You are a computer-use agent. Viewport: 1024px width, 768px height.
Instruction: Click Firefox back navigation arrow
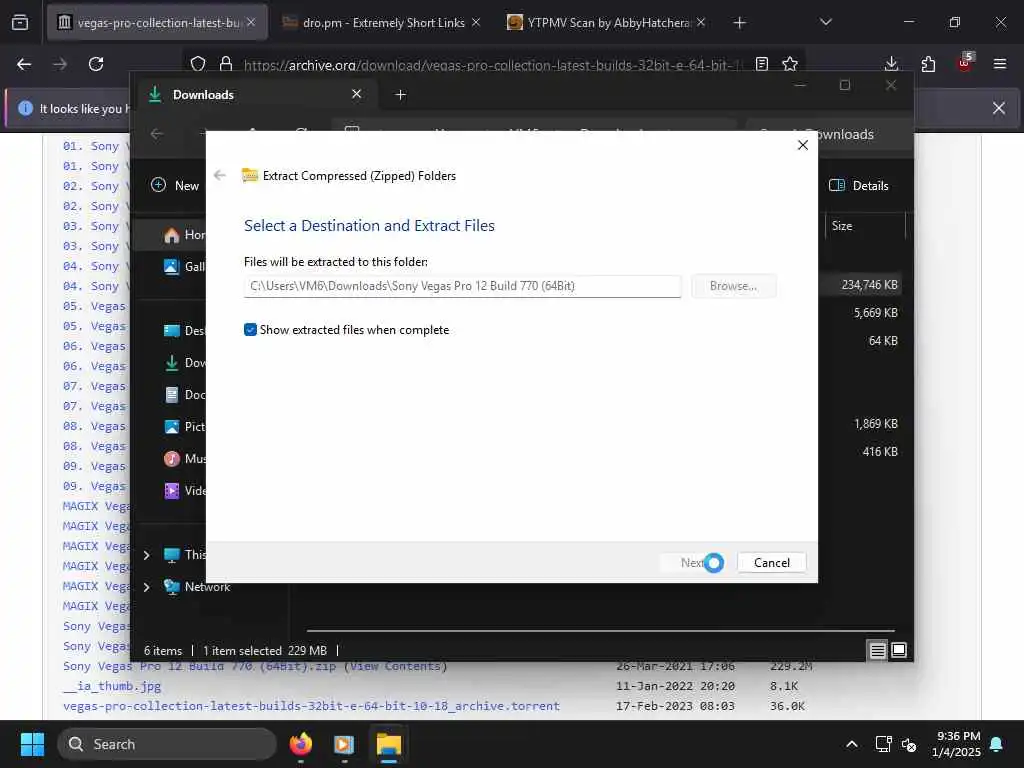pos(24,64)
